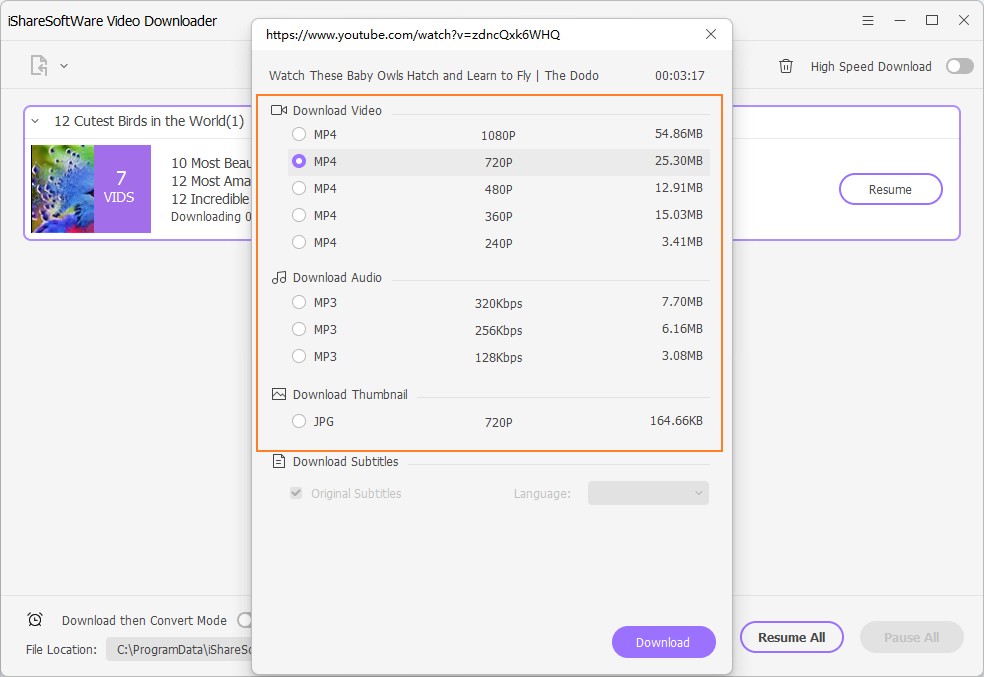The height and width of the screenshot is (677, 984).
Task: Click the Download Subtitles document icon
Action: (279, 461)
